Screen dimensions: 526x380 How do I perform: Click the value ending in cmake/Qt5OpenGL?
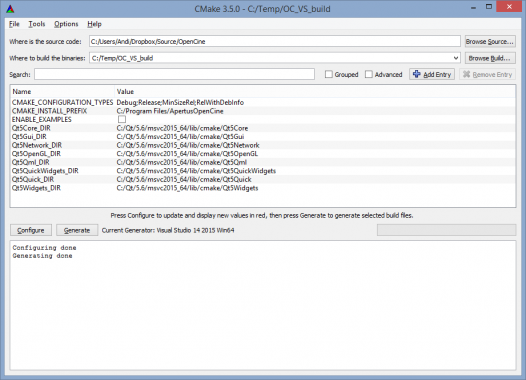click(x=187, y=154)
